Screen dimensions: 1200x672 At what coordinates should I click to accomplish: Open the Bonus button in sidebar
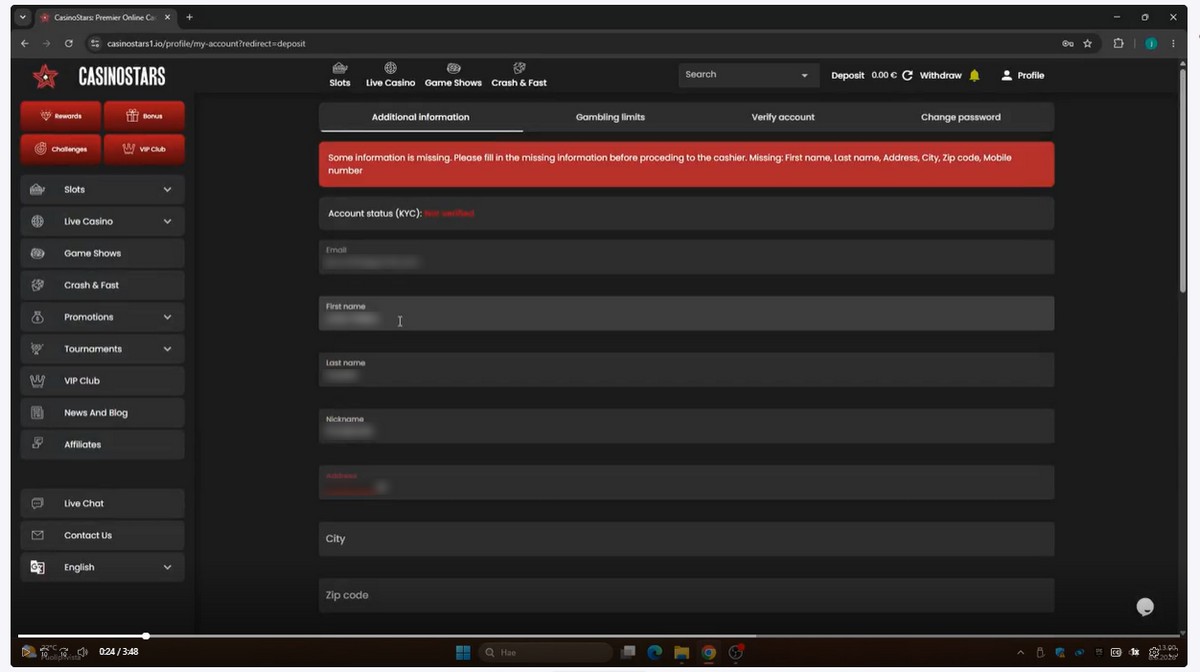[144, 116]
